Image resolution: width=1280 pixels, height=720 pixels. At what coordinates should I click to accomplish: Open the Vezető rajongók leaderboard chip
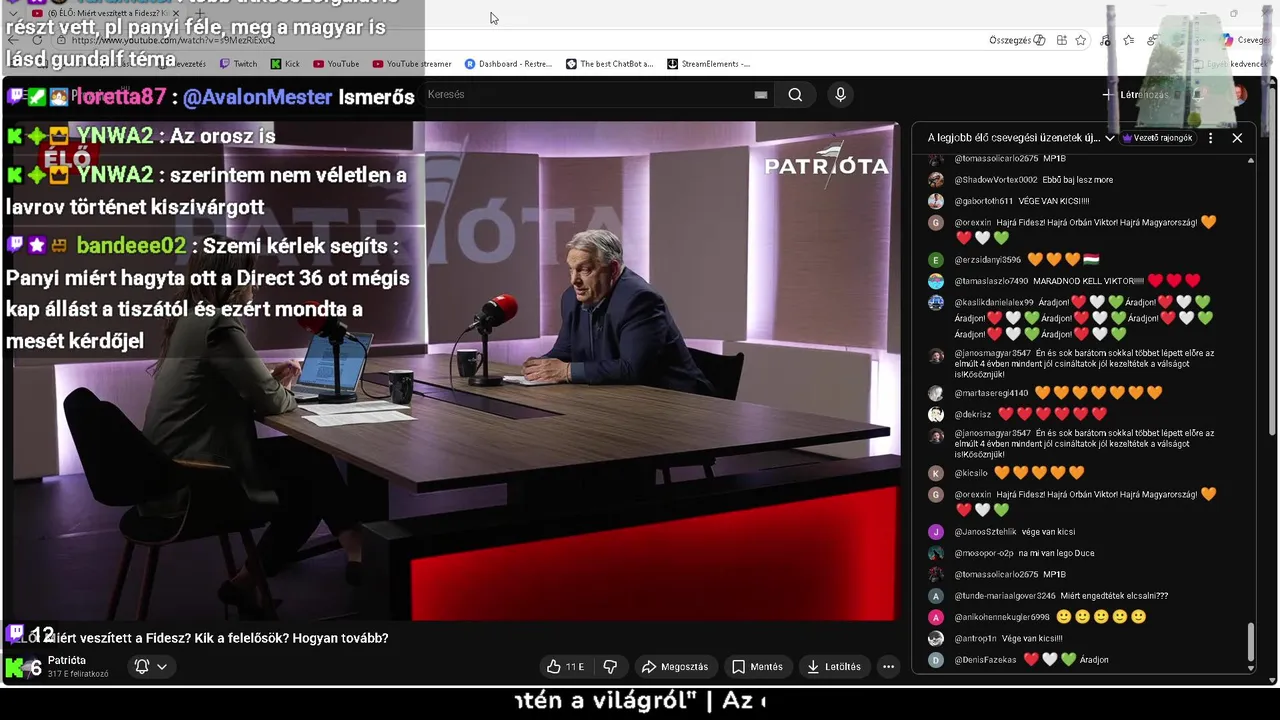click(1158, 138)
